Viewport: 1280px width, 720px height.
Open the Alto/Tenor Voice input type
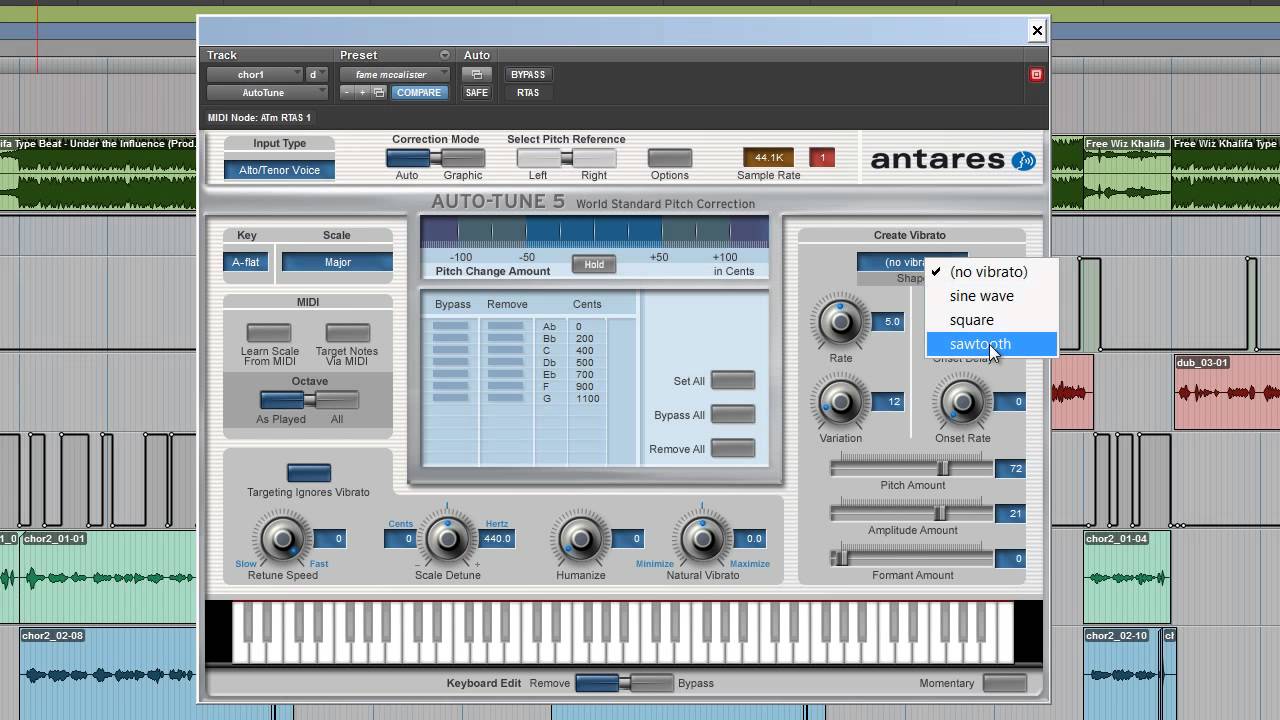pos(279,170)
